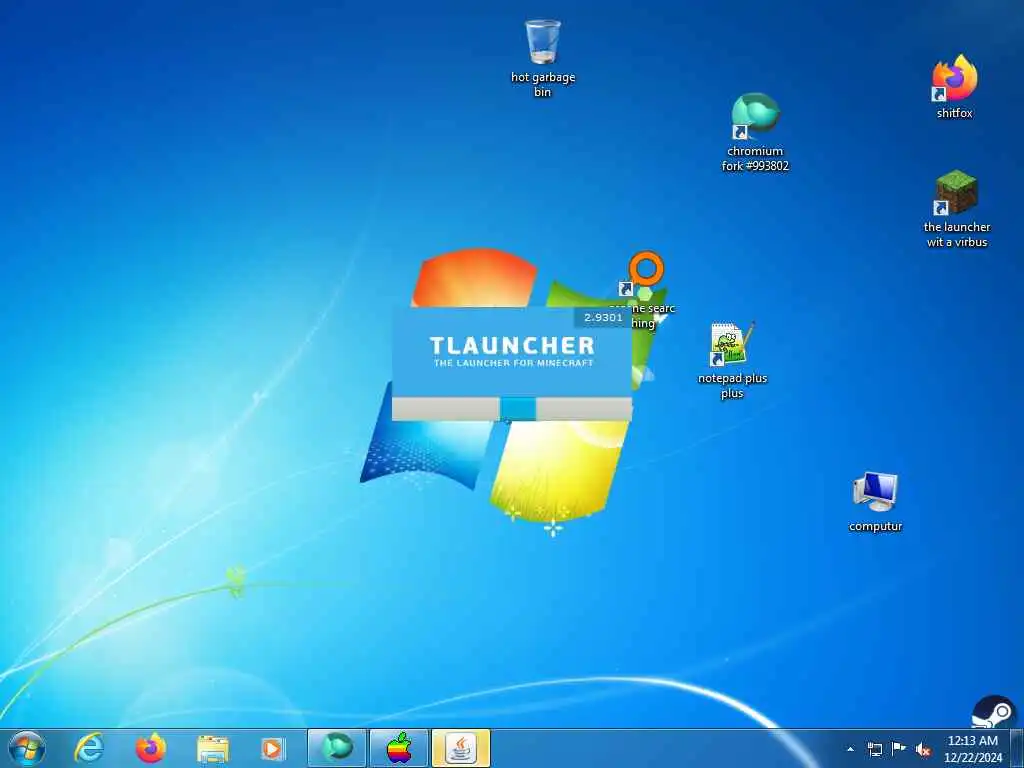Switch to the teal browser taskbar button
1024x768 pixels.
tap(337, 748)
